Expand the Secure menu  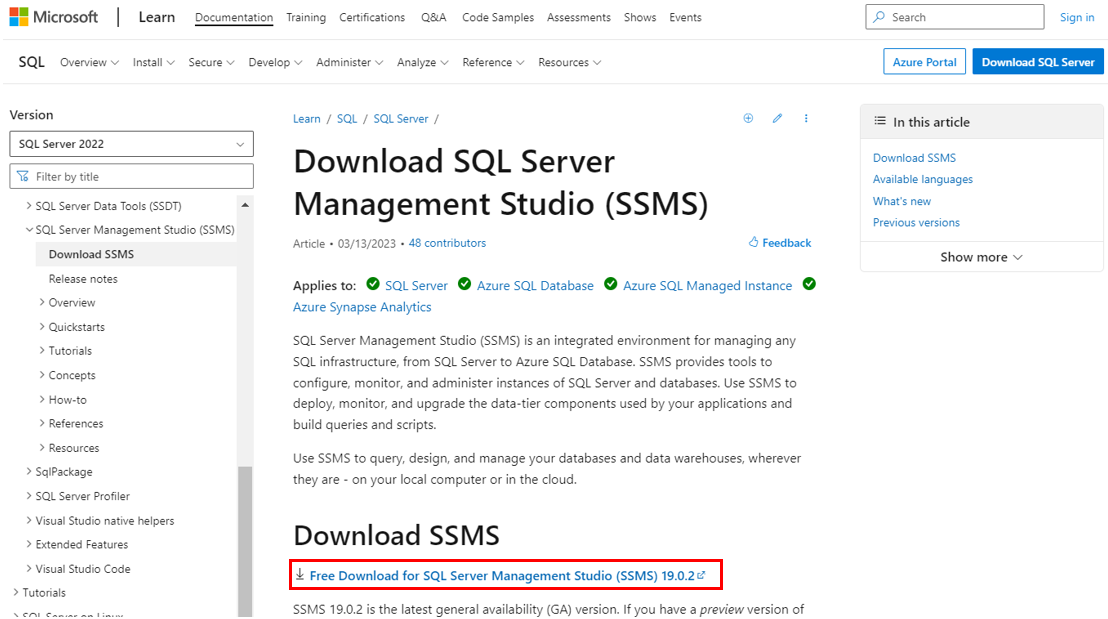[211, 62]
